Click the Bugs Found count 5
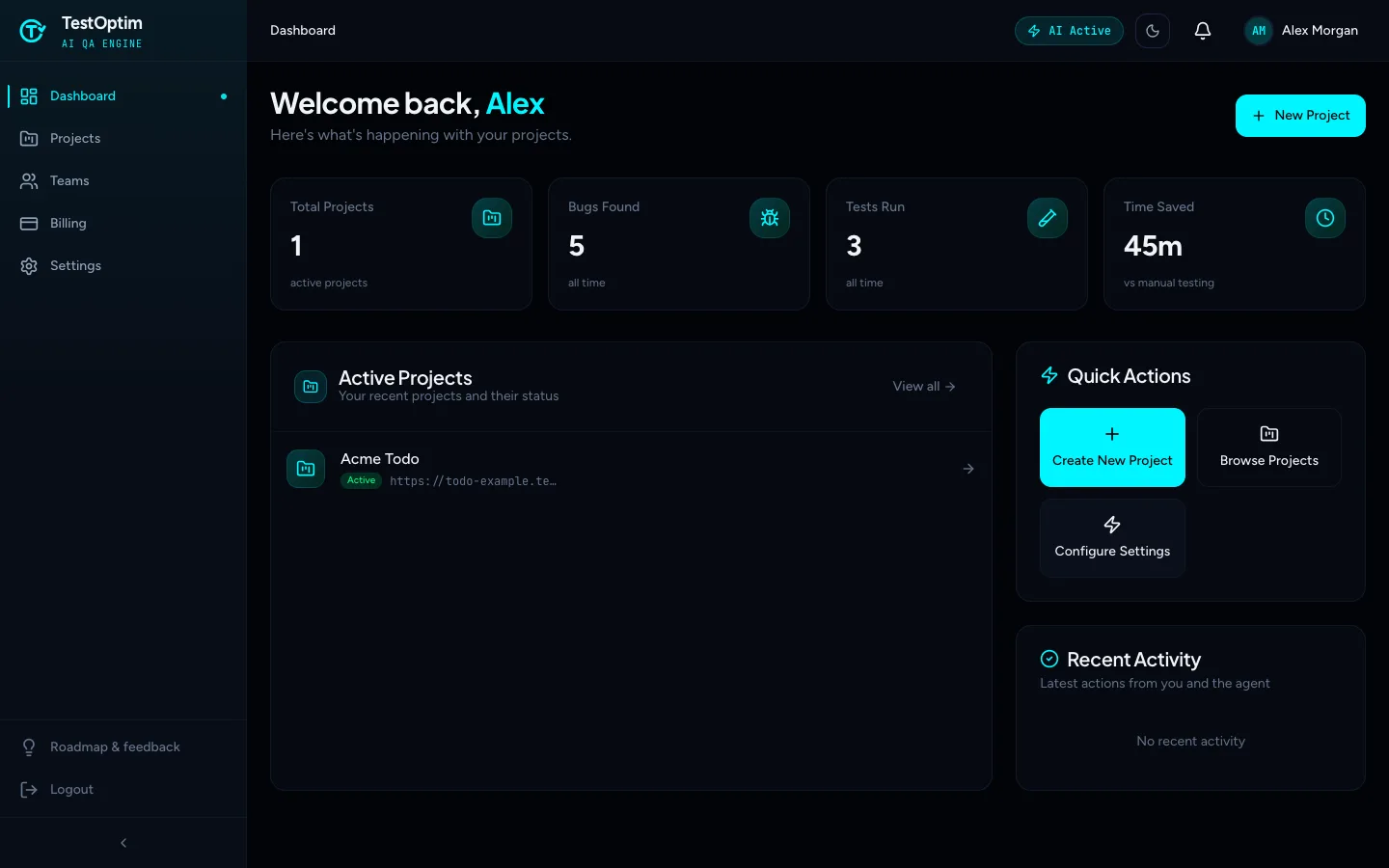 (577, 246)
